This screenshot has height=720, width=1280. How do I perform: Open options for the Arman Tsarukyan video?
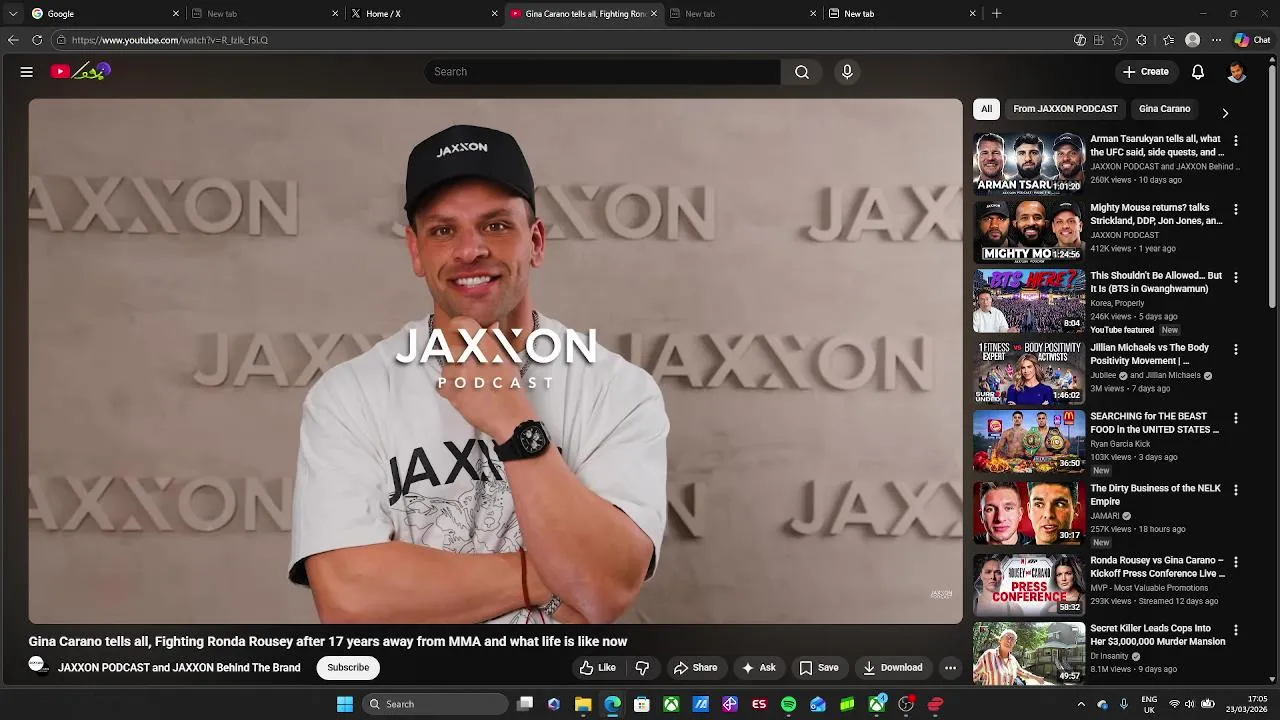click(1236, 141)
